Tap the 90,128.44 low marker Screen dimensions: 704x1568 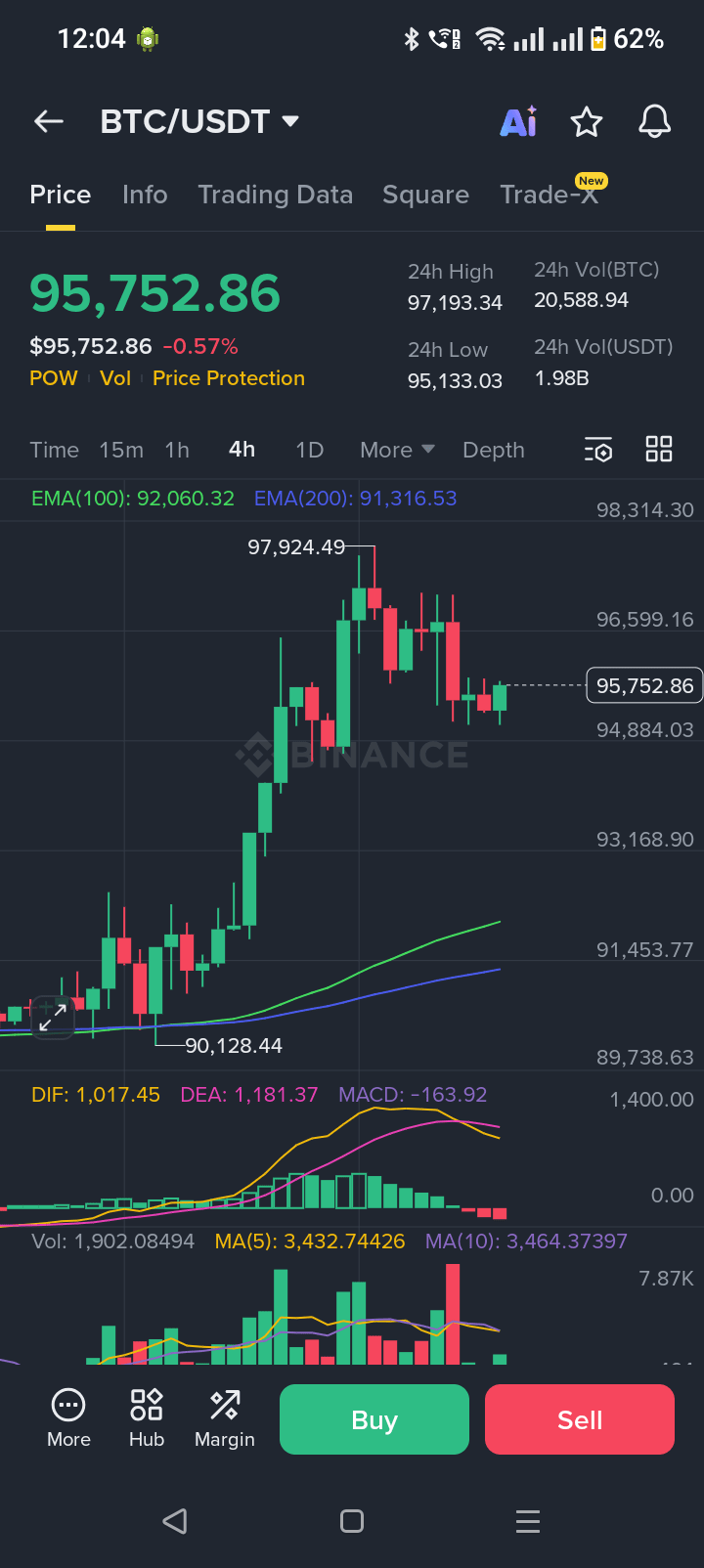pos(234,1046)
